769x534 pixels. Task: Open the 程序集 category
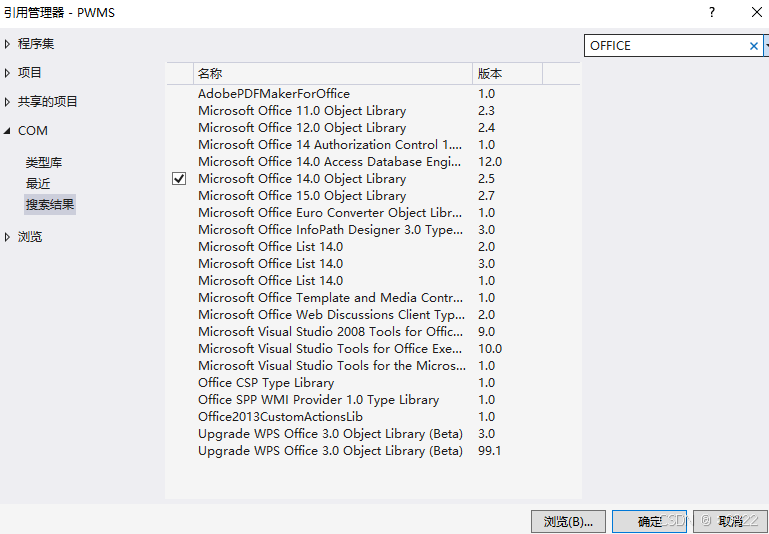tap(36, 44)
